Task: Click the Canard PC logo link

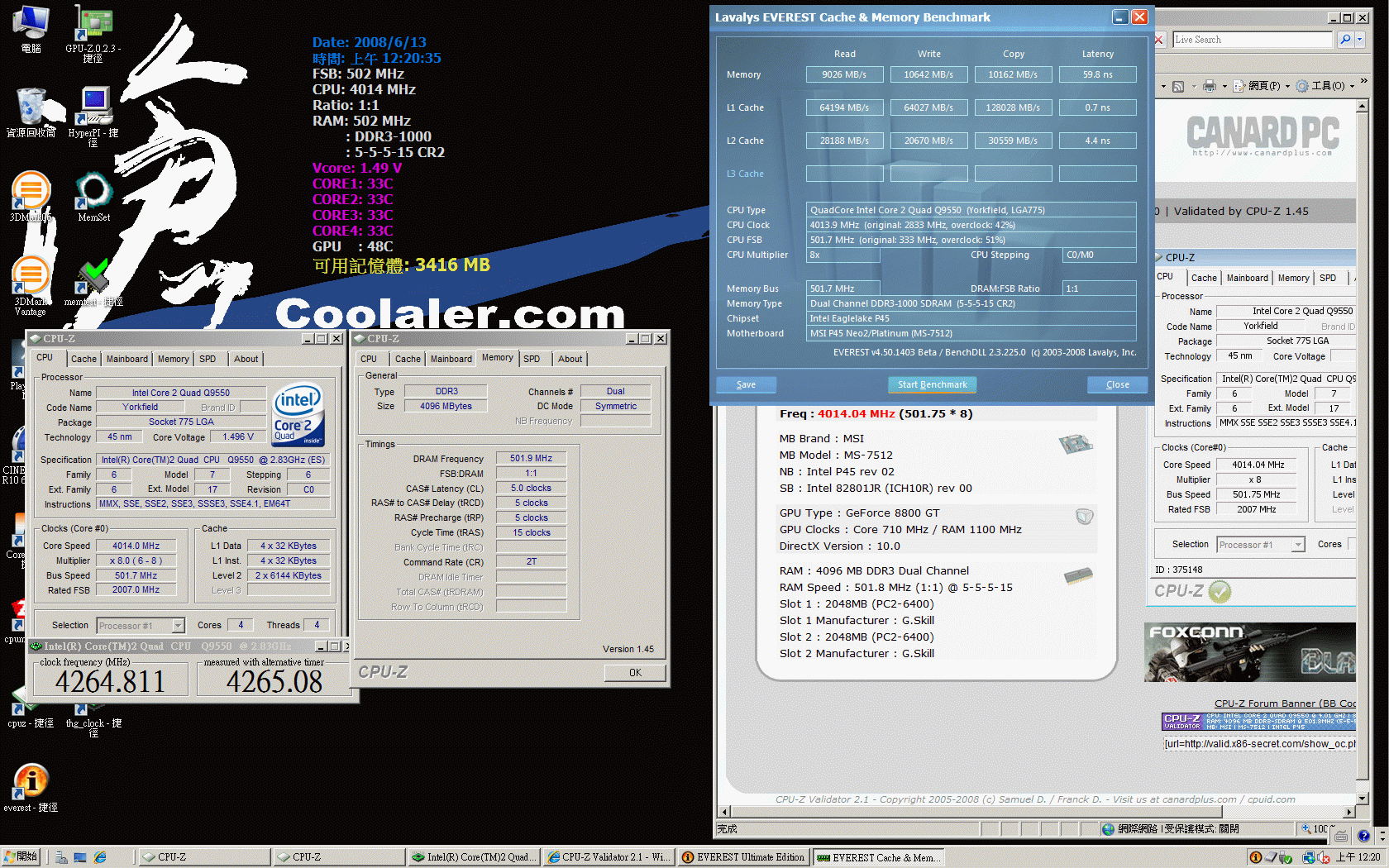Action: tap(1263, 136)
